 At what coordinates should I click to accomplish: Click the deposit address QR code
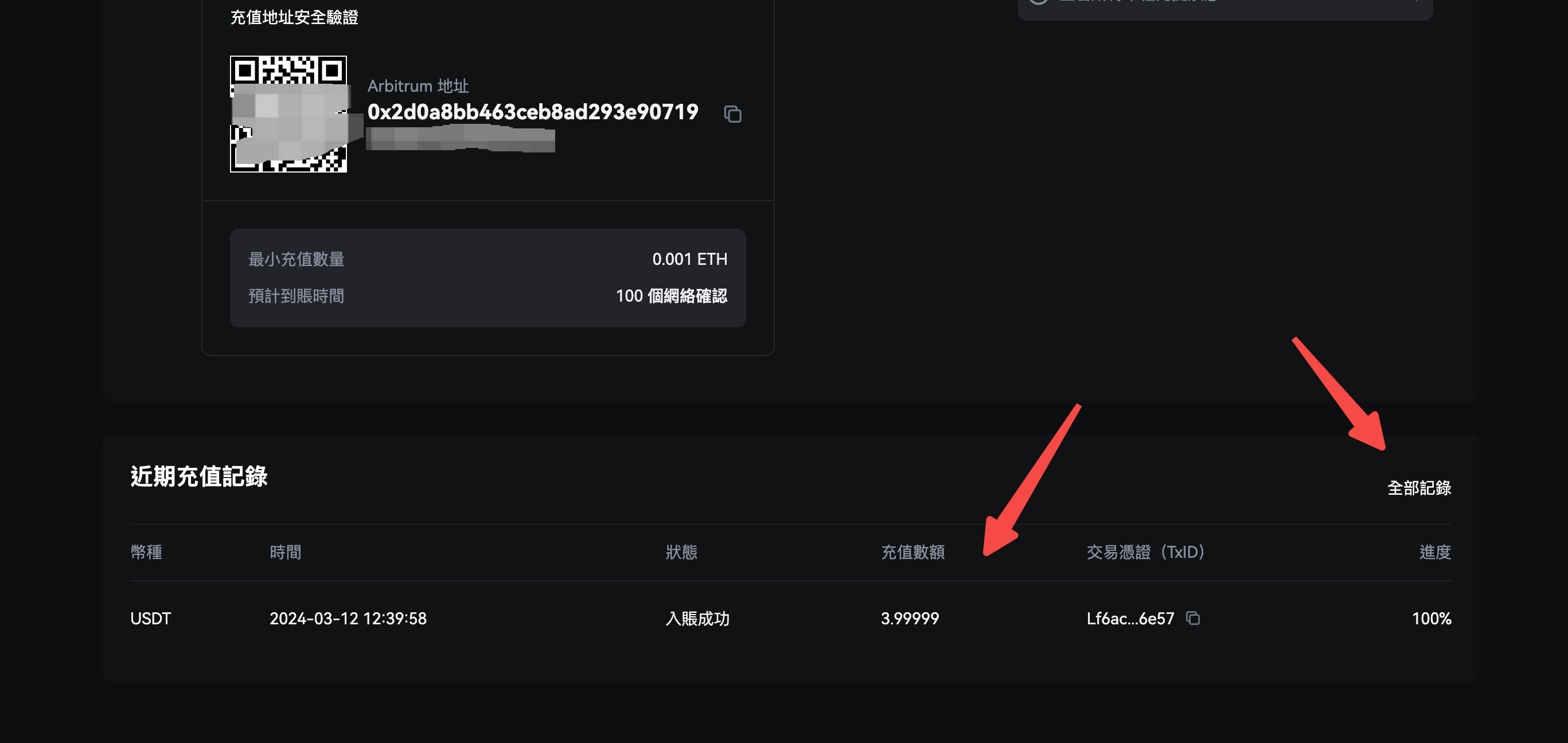point(288,114)
